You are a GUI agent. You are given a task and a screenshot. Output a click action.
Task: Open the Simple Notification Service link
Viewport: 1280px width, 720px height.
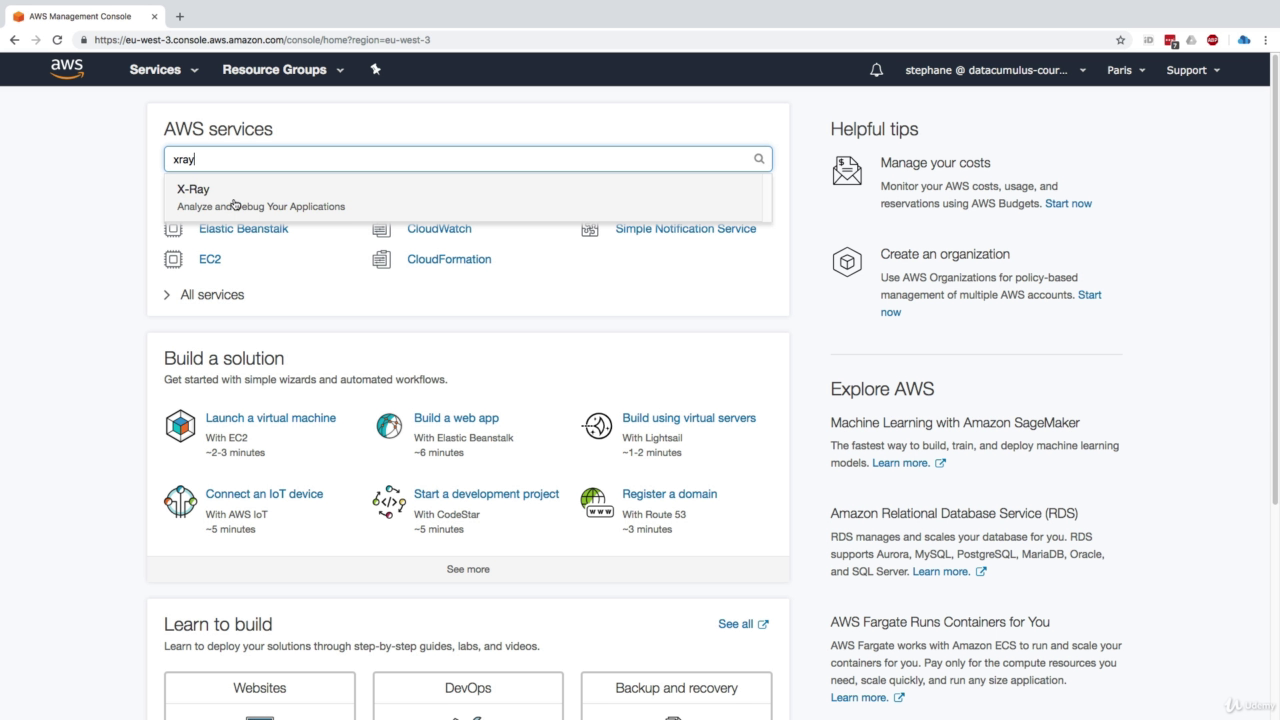(686, 229)
